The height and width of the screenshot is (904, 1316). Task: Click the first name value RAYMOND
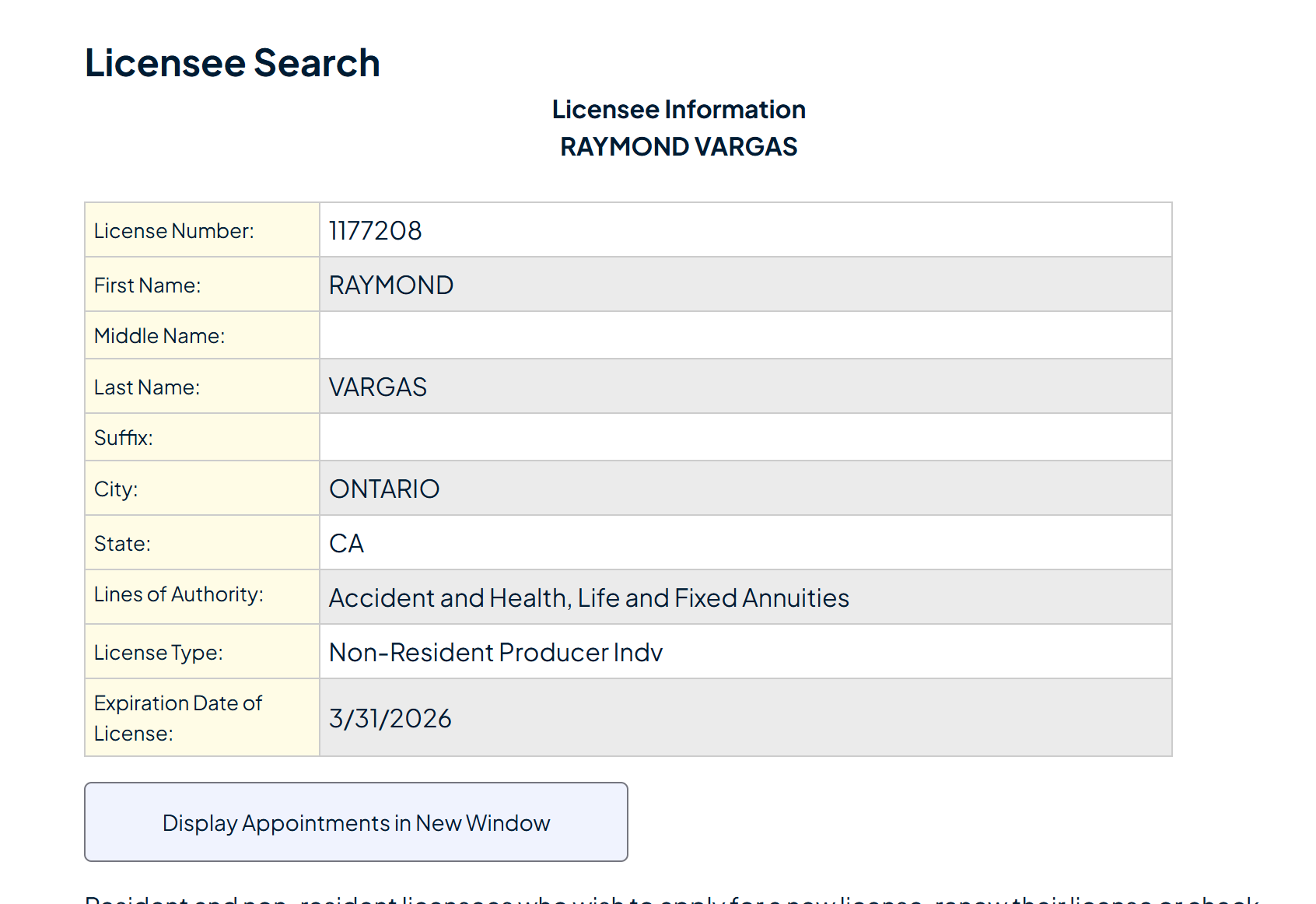pyautogui.click(x=391, y=286)
